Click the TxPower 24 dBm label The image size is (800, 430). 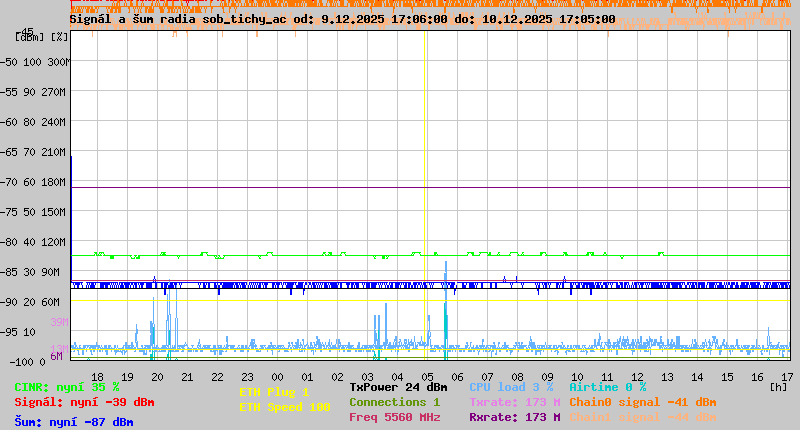click(x=398, y=387)
